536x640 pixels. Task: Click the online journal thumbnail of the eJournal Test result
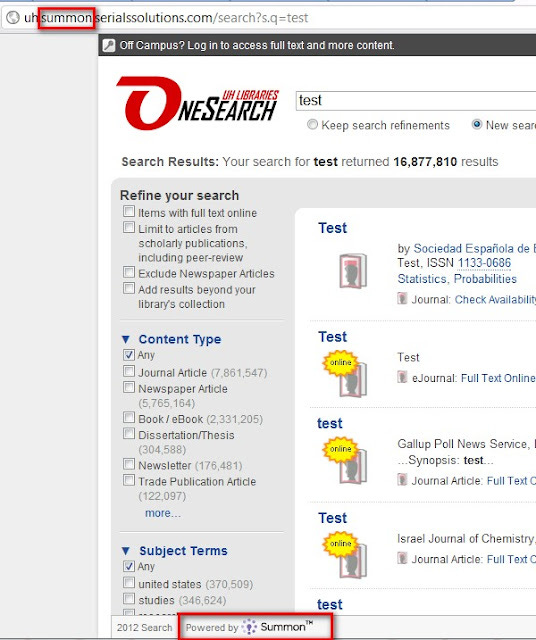[x=345, y=373]
